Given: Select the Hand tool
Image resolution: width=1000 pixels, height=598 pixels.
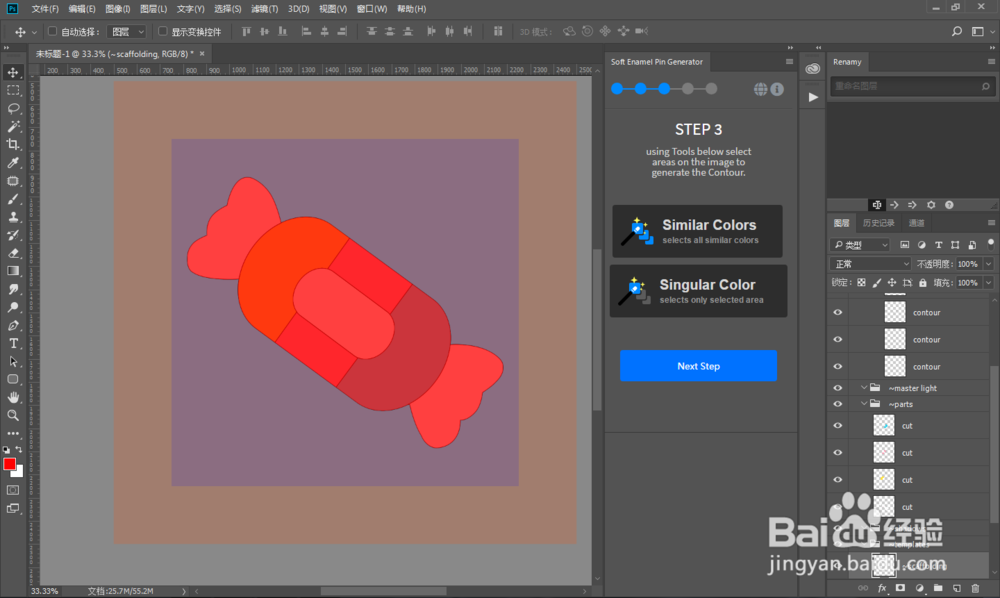Looking at the screenshot, I should (x=13, y=397).
